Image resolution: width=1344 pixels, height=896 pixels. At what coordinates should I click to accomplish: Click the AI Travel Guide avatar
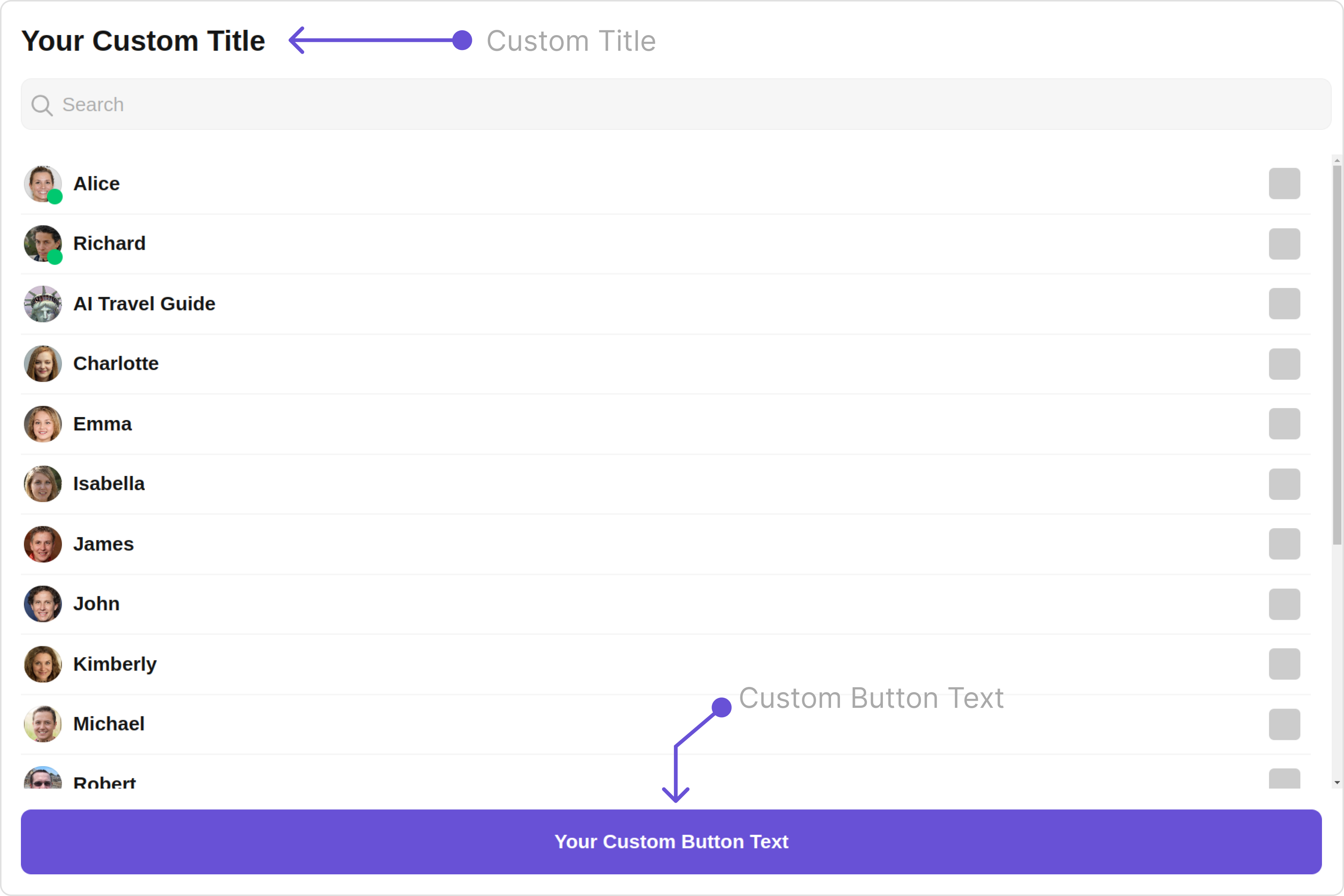43,304
